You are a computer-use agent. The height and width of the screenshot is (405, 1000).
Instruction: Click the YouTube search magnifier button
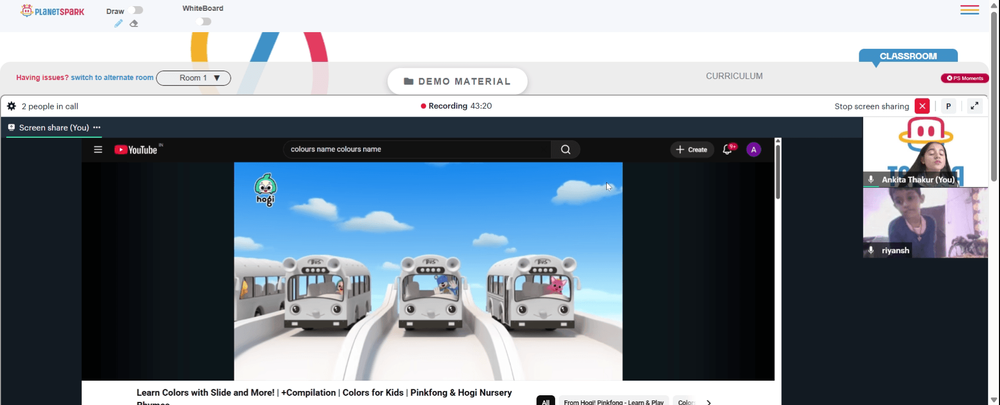pyautogui.click(x=566, y=149)
